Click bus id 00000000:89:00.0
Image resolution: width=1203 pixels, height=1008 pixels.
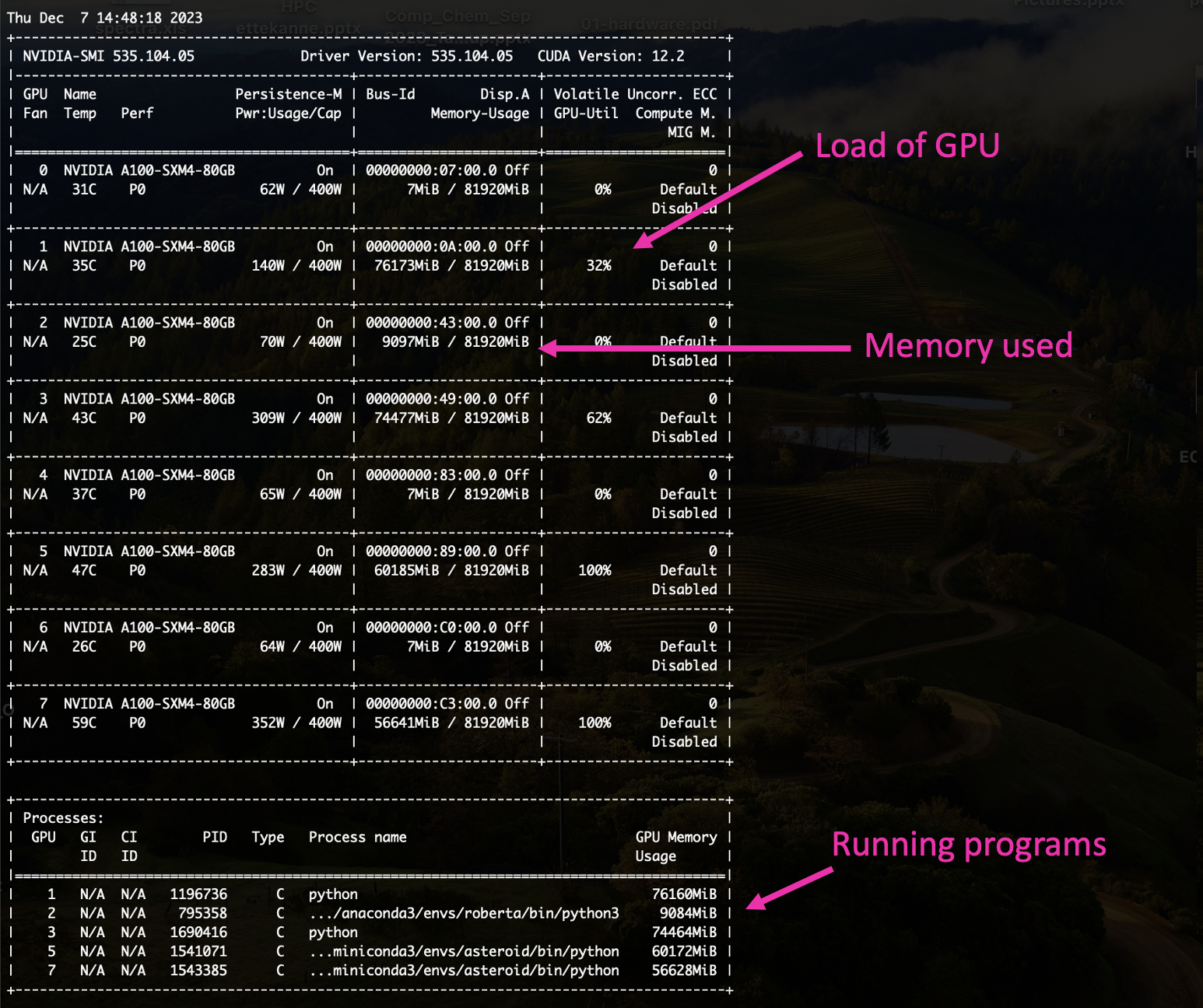tap(431, 551)
